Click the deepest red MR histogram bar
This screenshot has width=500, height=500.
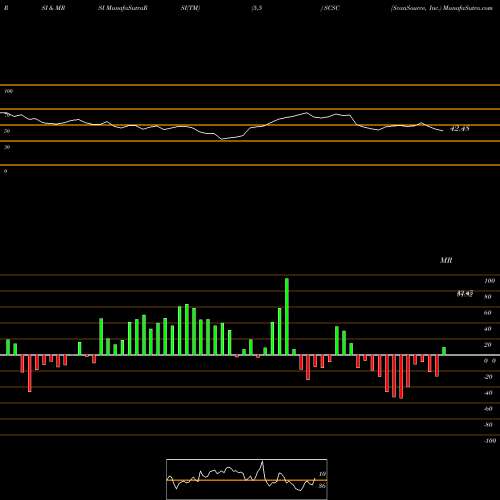(401, 377)
